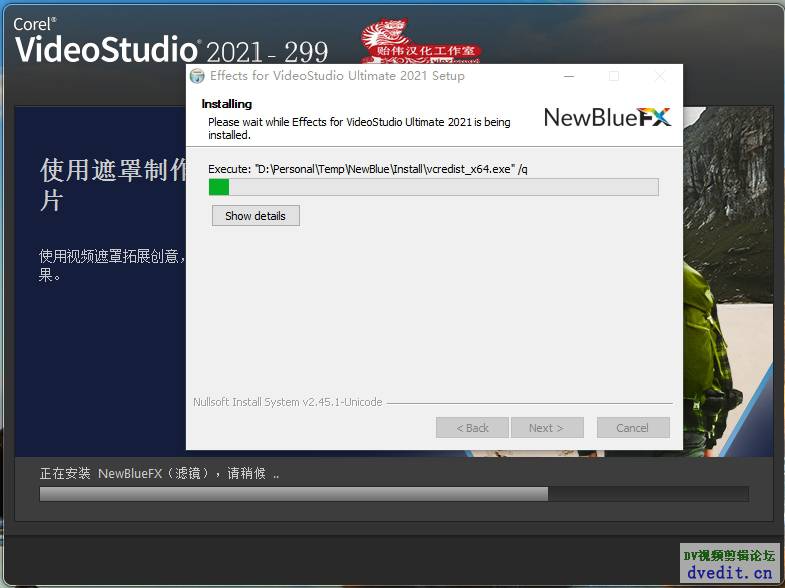Expand installation log with Show details

[x=255, y=215]
